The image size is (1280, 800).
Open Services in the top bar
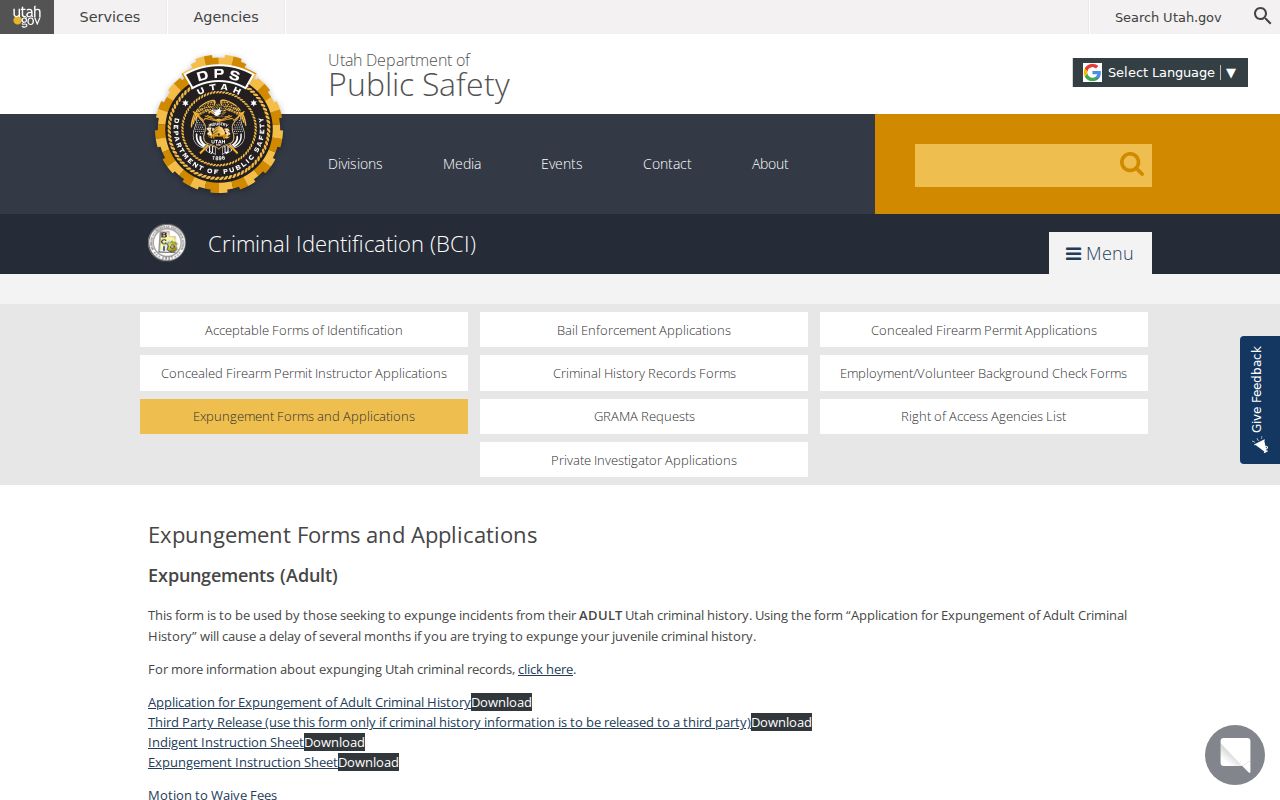point(110,17)
